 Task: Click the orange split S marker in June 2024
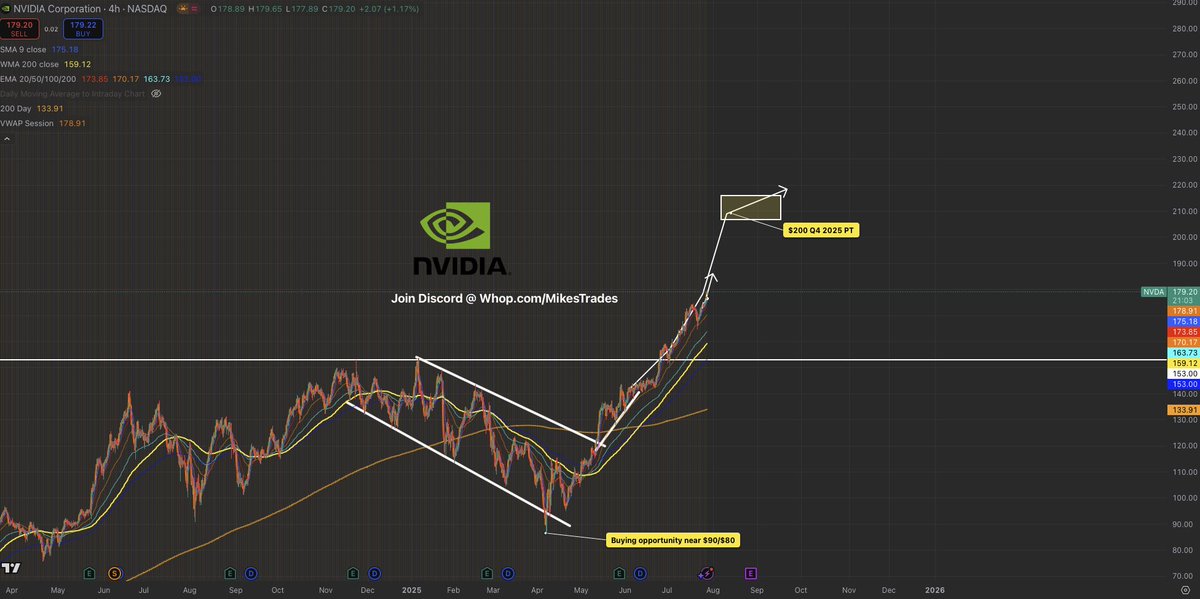[x=115, y=573]
